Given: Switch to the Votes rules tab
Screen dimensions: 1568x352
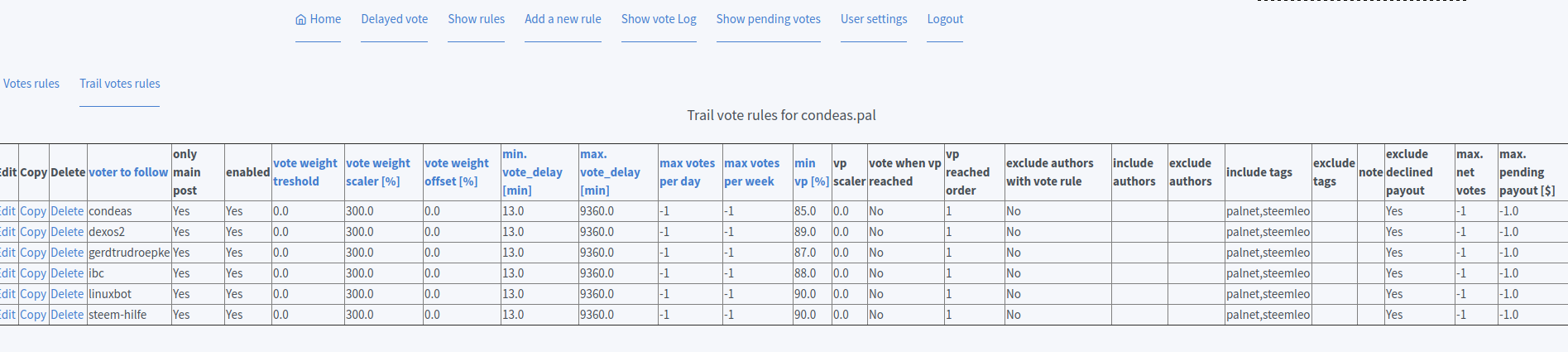Looking at the screenshot, I should tap(31, 84).
